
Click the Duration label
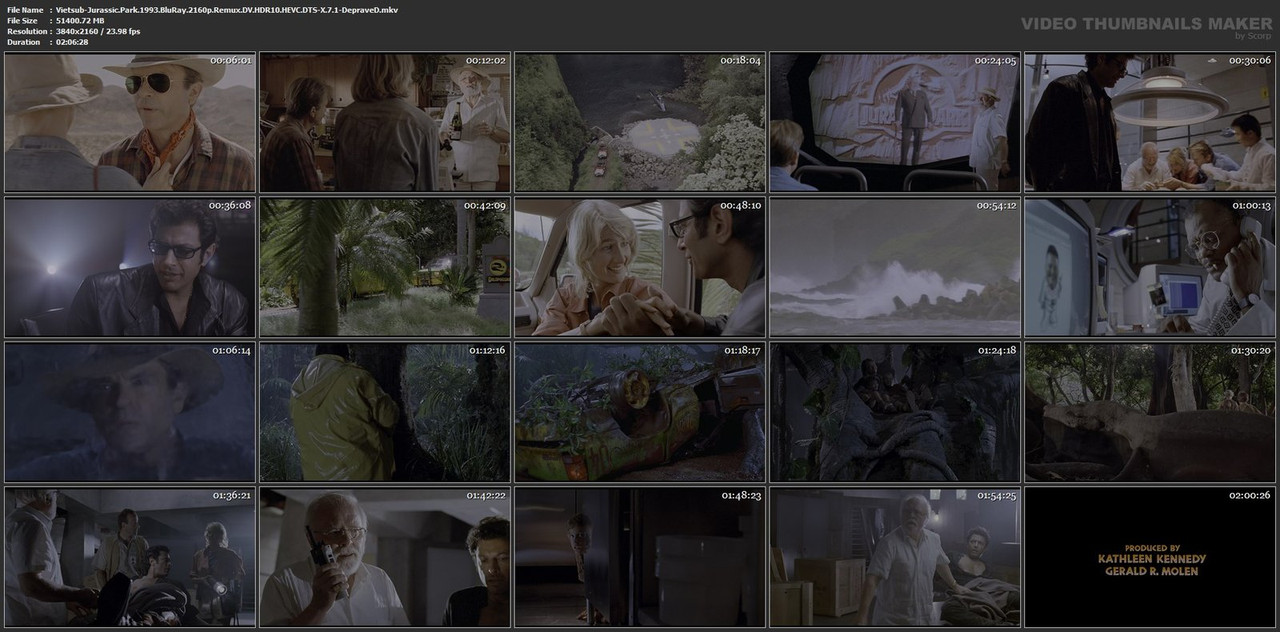tap(23, 42)
